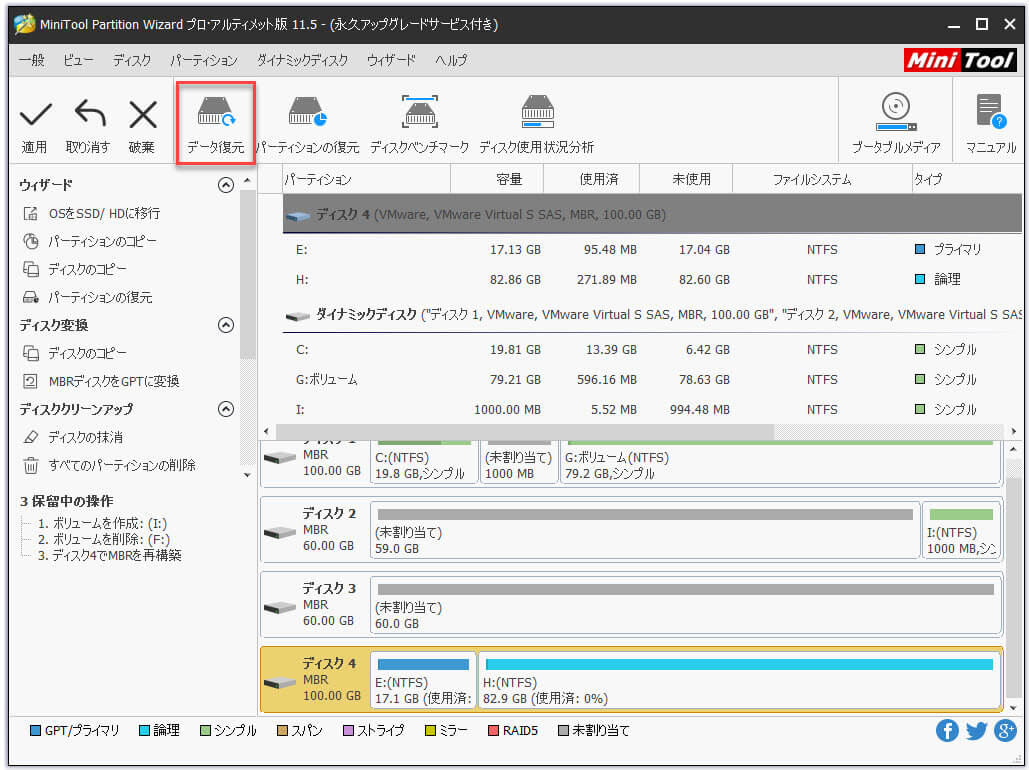This screenshot has height=770, width=1029.
Task: Click the sidebar scroll-down arrow
Action: click(247, 475)
